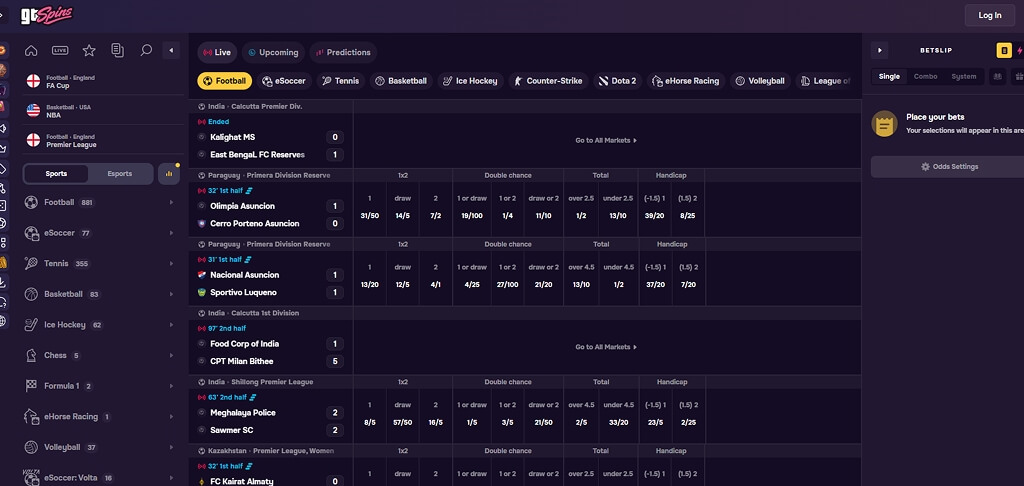Screen dimensions: 1024x486
Task: Go to All Markets for Kalighat MS
Action: click(606, 140)
